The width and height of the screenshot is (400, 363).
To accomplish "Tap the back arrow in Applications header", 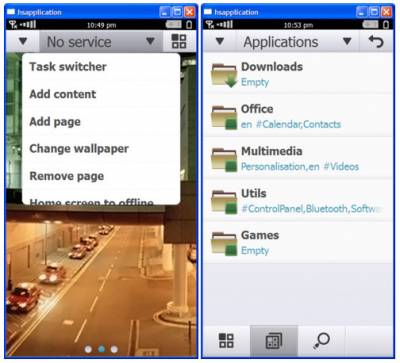I will click(376, 42).
